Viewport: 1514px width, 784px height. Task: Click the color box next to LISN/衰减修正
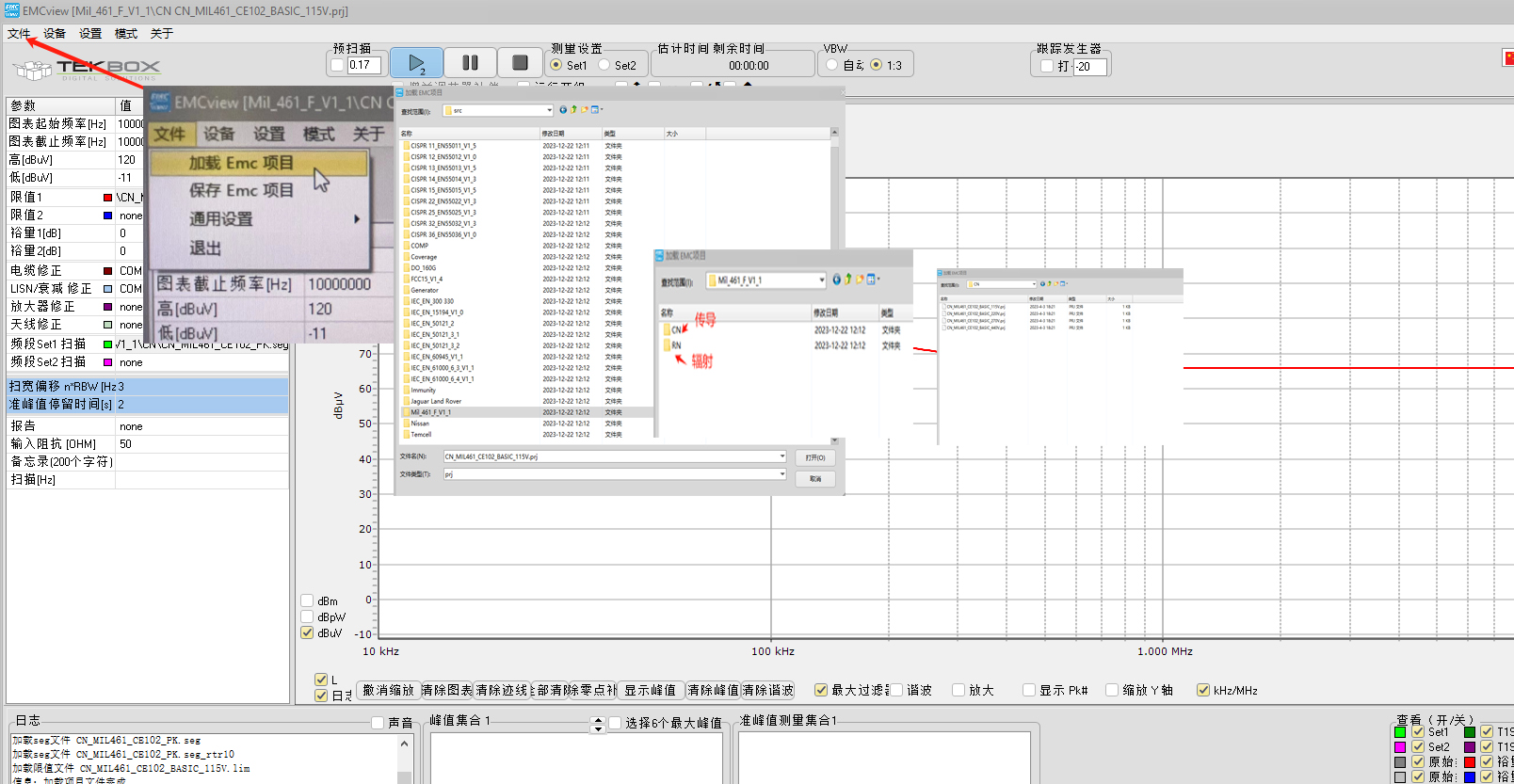click(x=107, y=289)
